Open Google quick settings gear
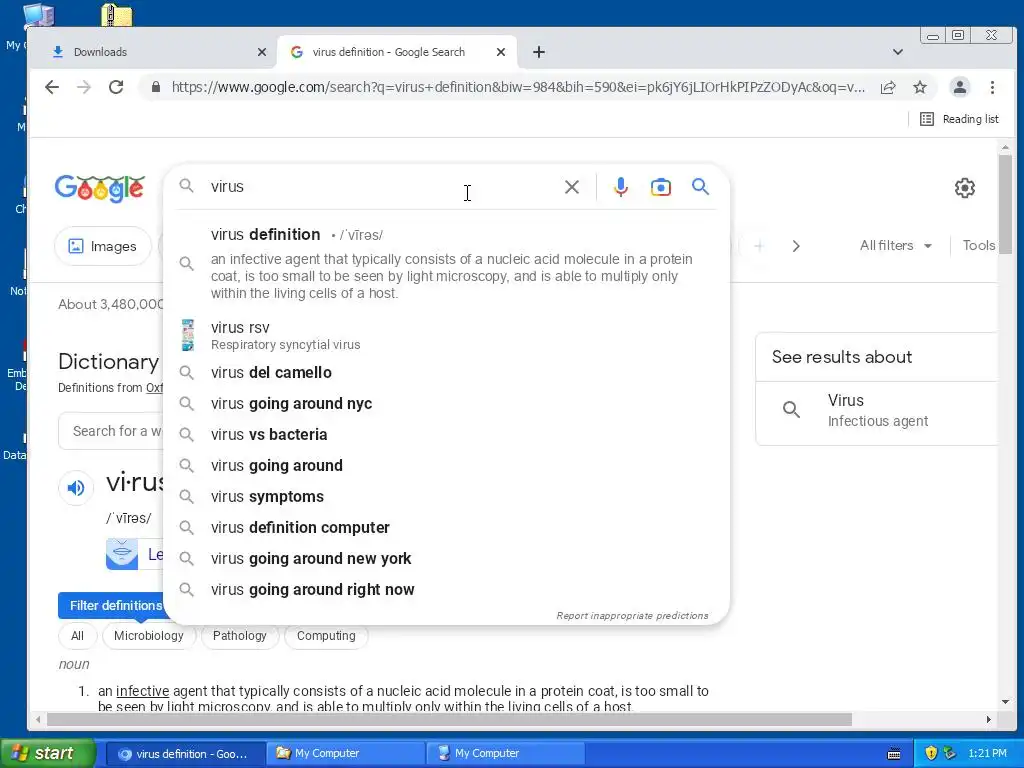1024x768 pixels. tap(965, 188)
